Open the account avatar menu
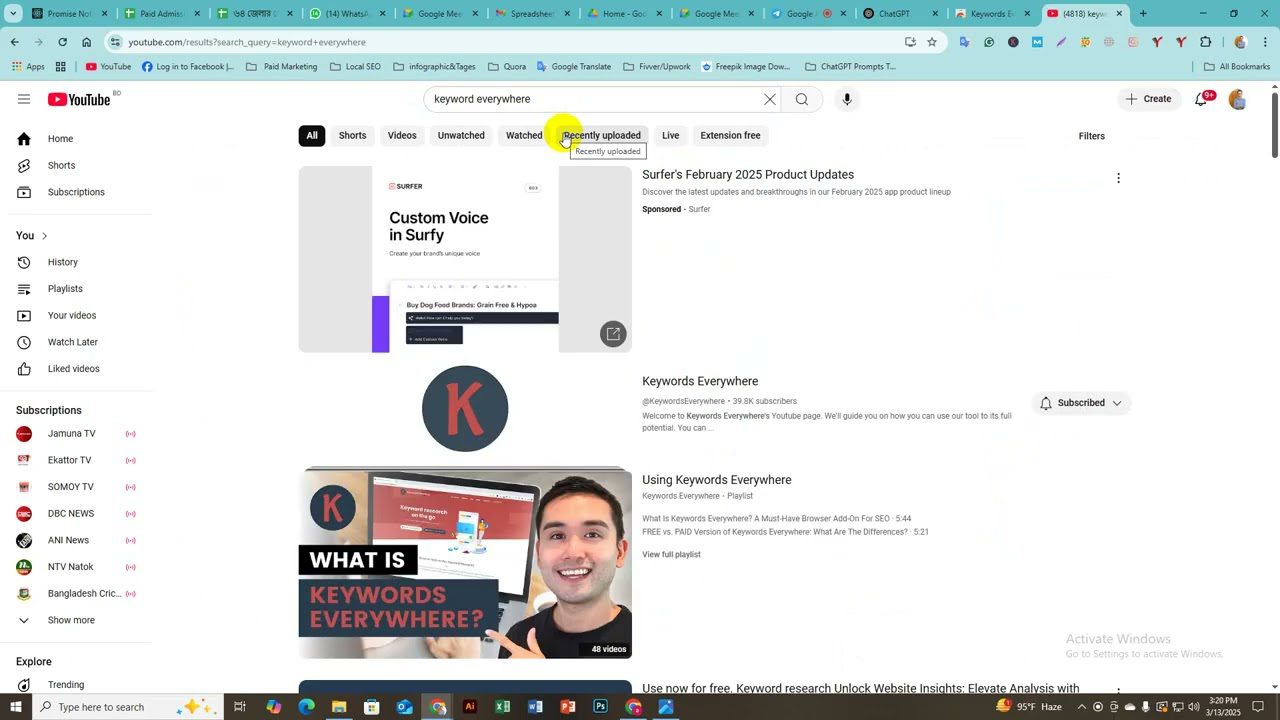The width and height of the screenshot is (1280, 720). [1238, 99]
